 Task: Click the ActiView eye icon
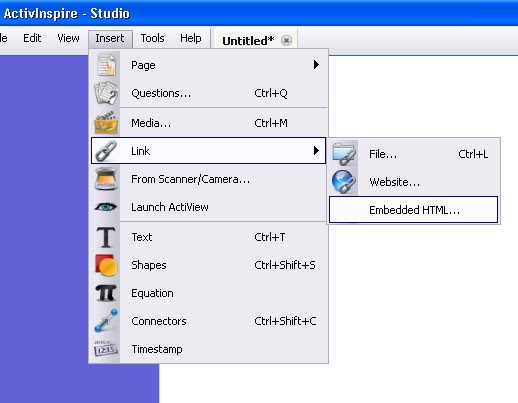coord(106,207)
